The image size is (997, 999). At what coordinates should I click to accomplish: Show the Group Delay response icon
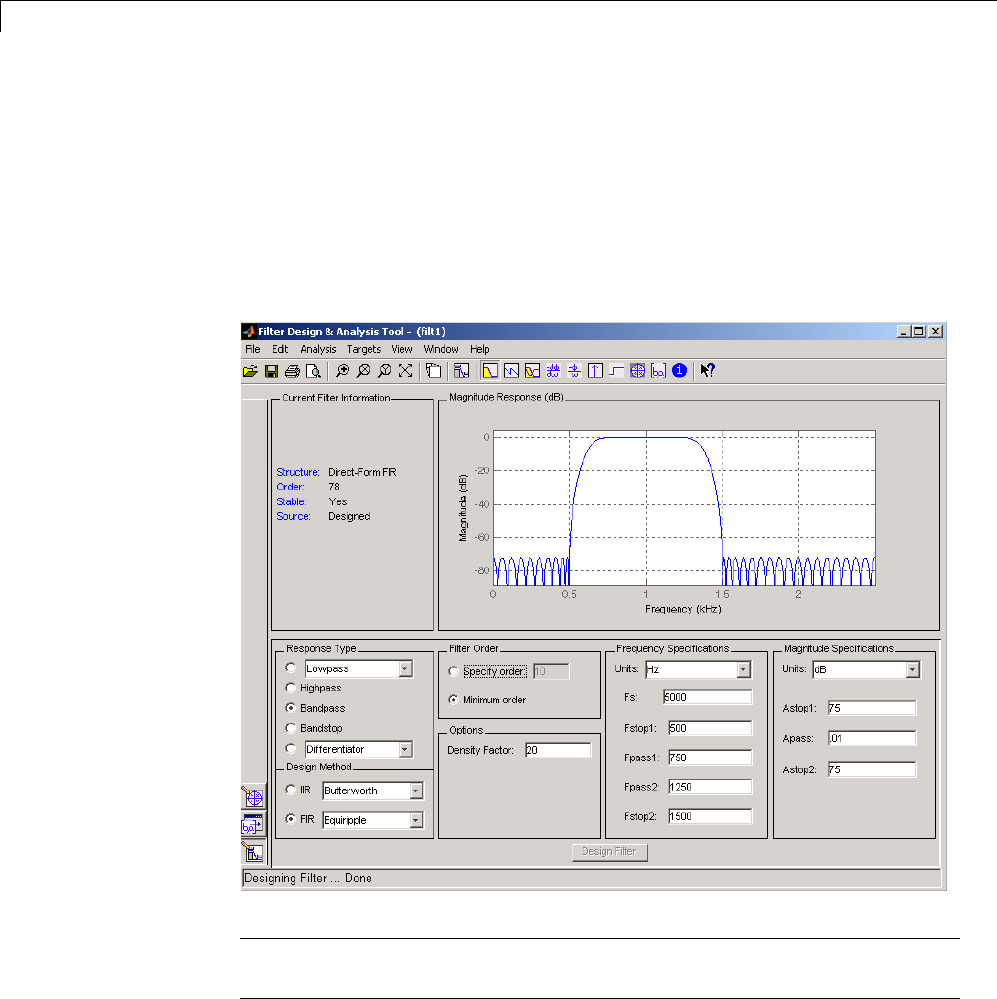pos(553,371)
